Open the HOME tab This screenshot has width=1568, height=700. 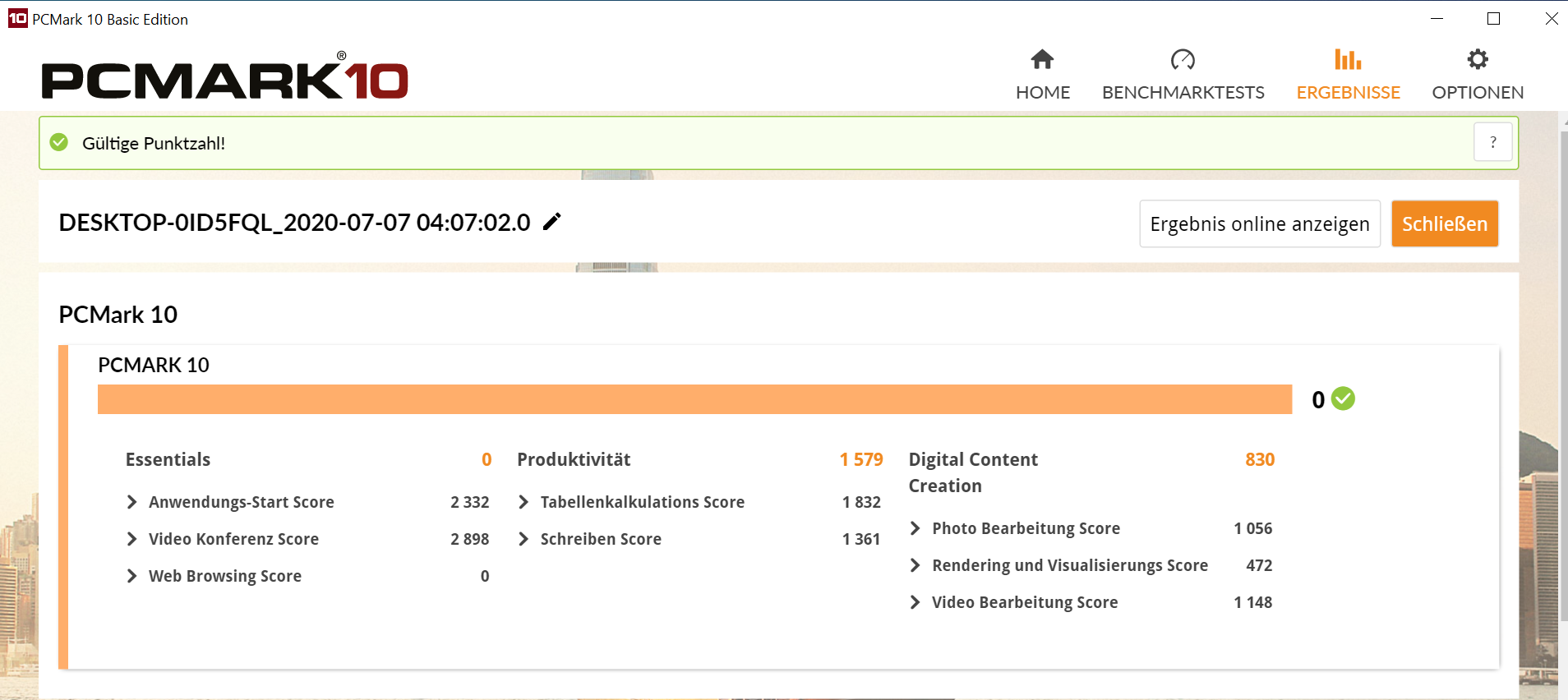click(x=1042, y=75)
